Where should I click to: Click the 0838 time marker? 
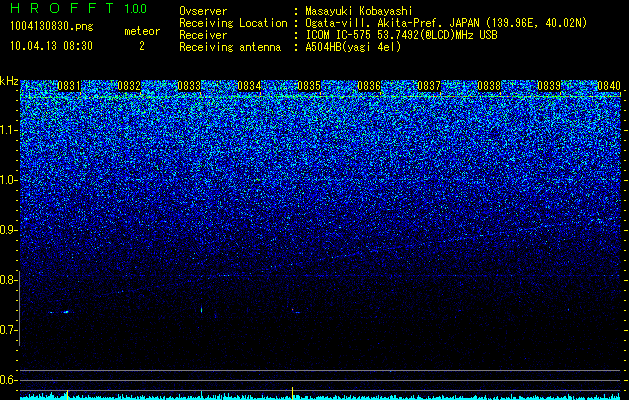pyautogui.click(x=489, y=86)
